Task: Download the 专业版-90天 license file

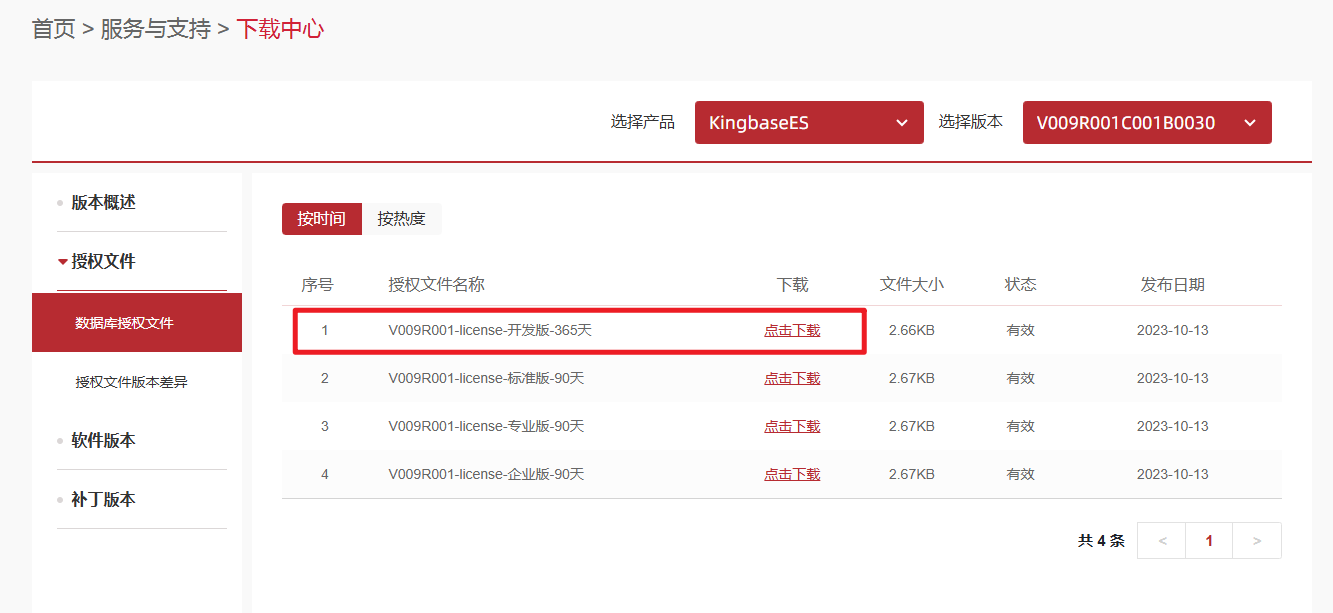Action: pyautogui.click(x=792, y=426)
